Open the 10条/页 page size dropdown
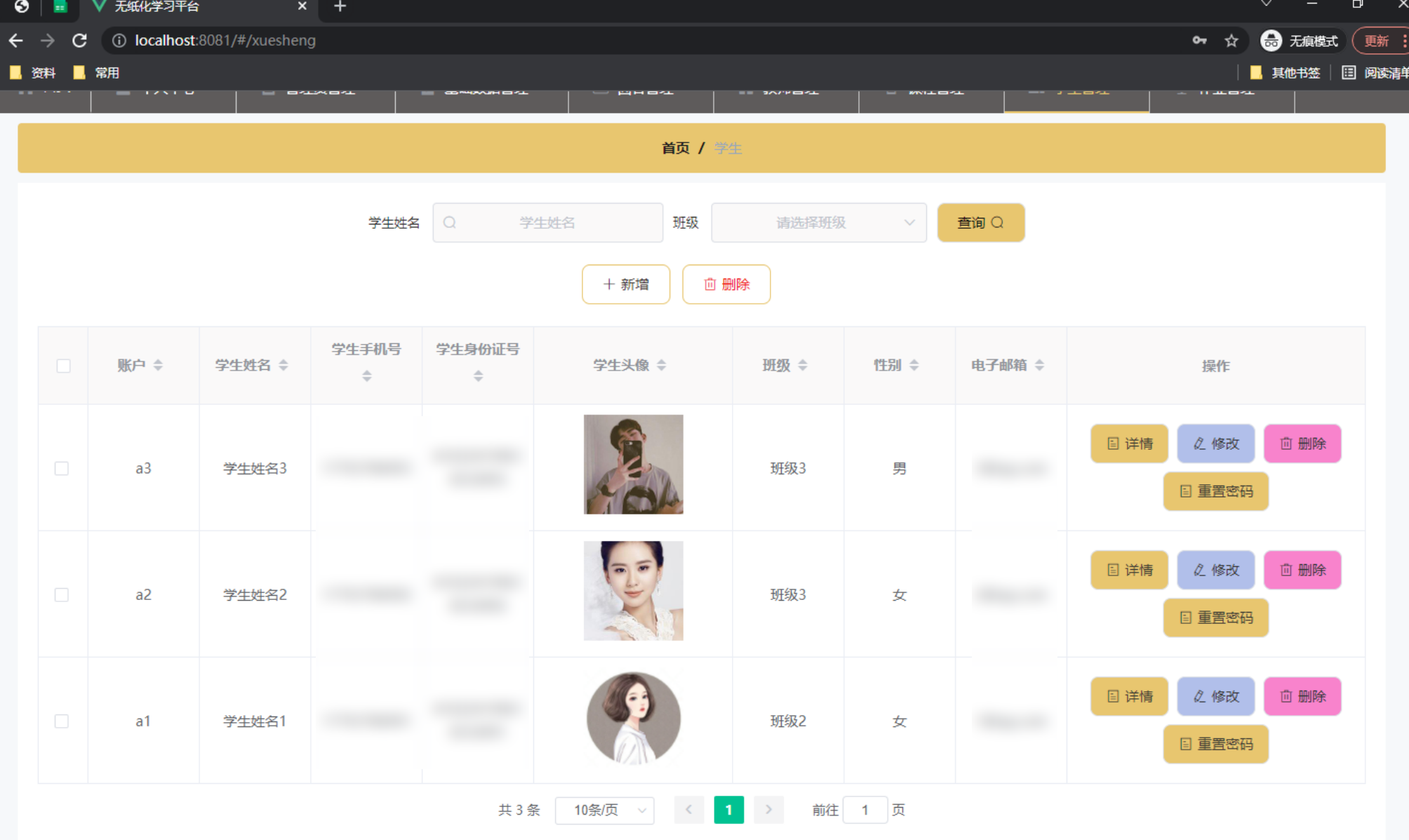Screen dimensions: 1409x840 click(605, 810)
